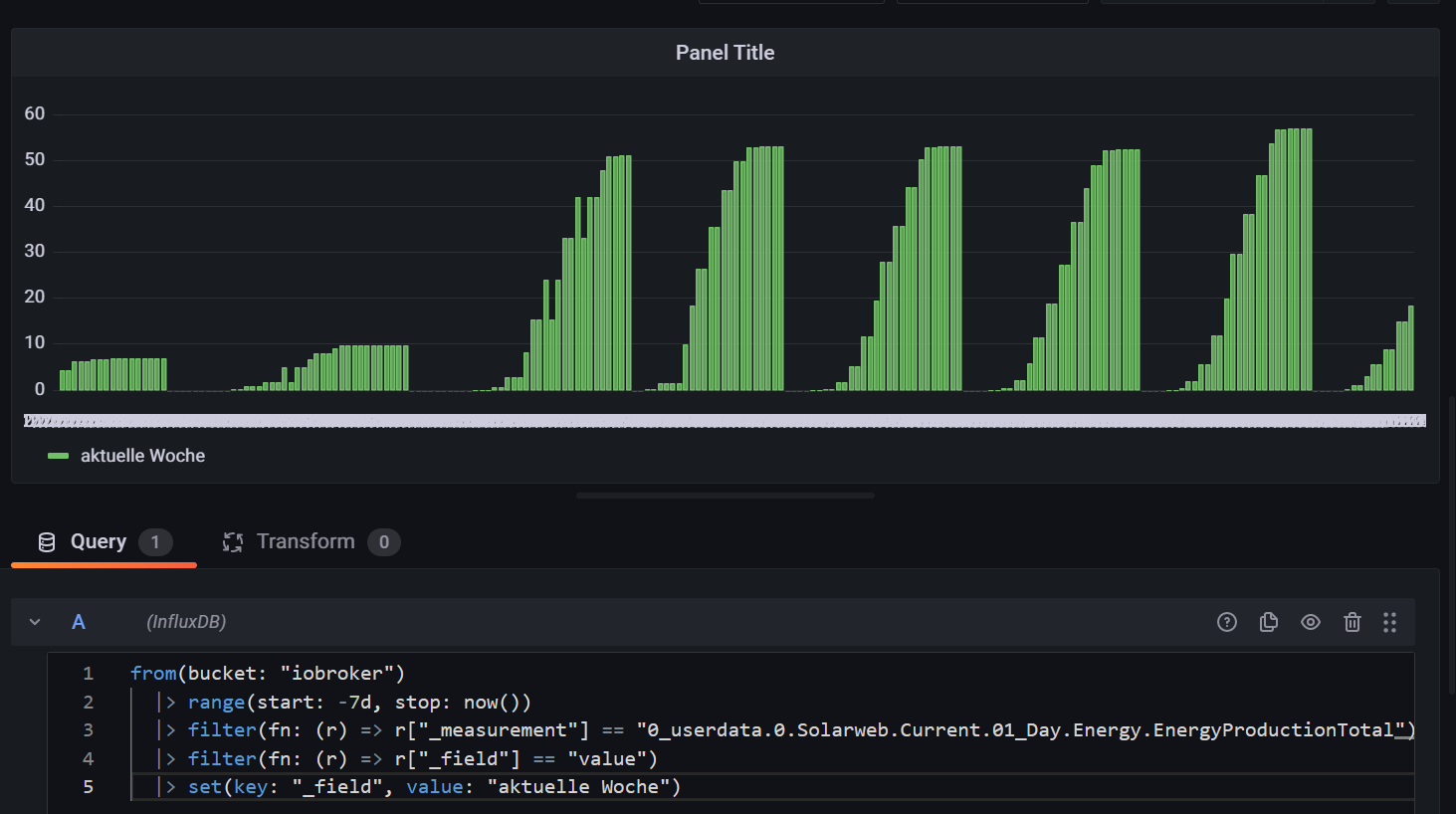Grab the query A reorder handle
The height and width of the screenshot is (814, 1456).
coord(1389,622)
